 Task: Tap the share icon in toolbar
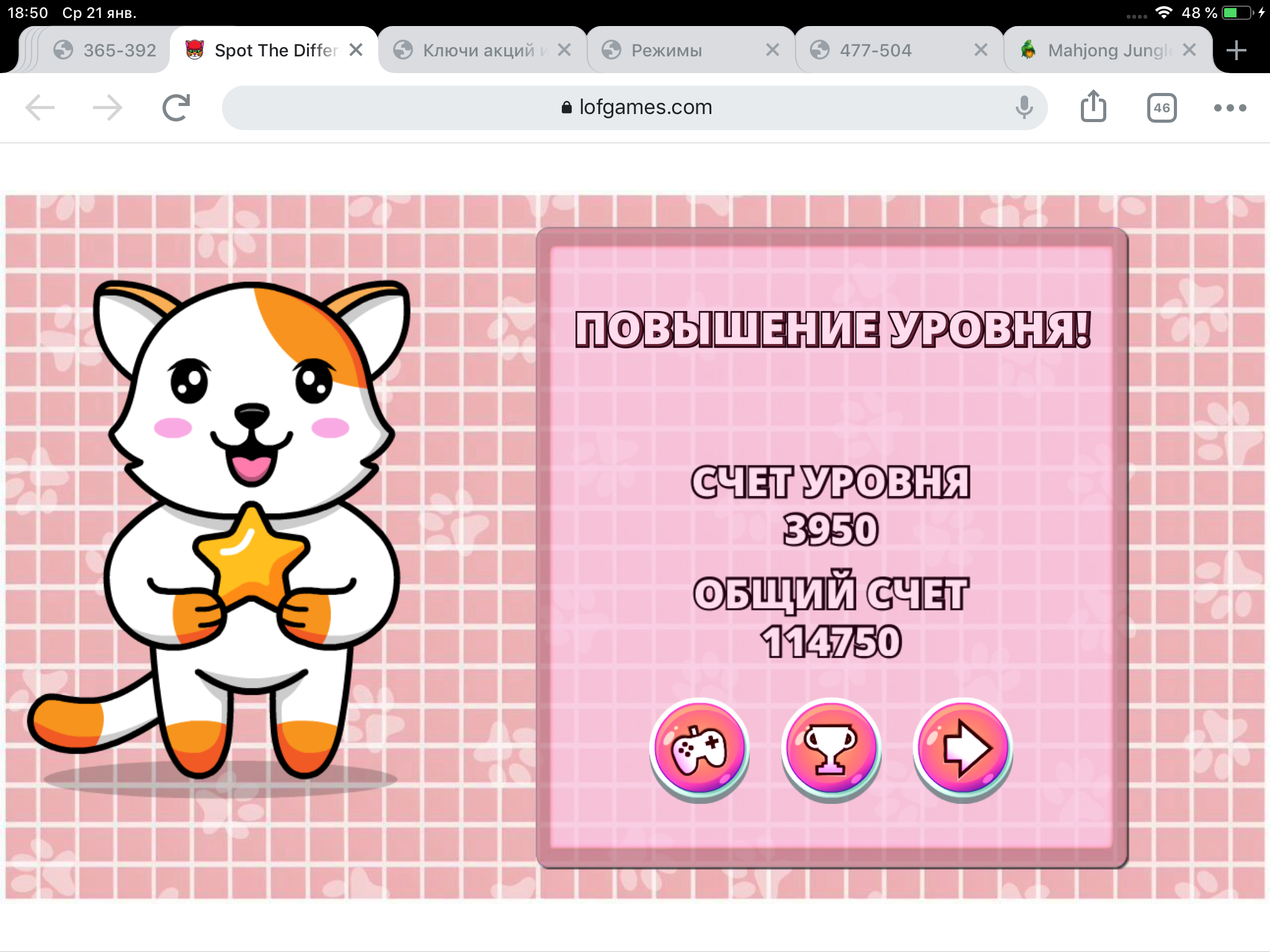1093,107
